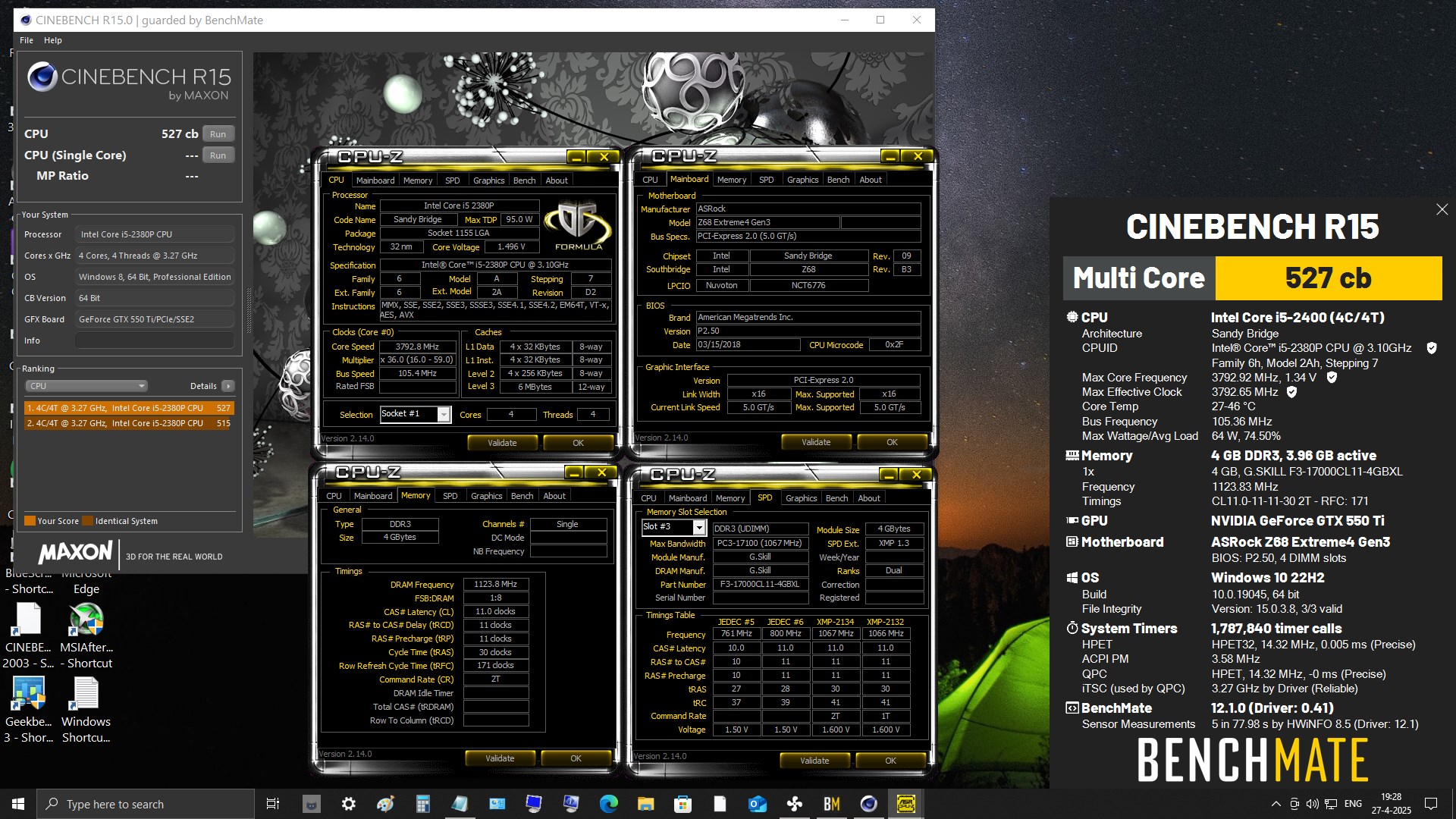The width and height of the screenshot is (1456, 819).
Task: Open the Help menu in Cinebench
Action: pyautogui.click(x=53, y=40)
